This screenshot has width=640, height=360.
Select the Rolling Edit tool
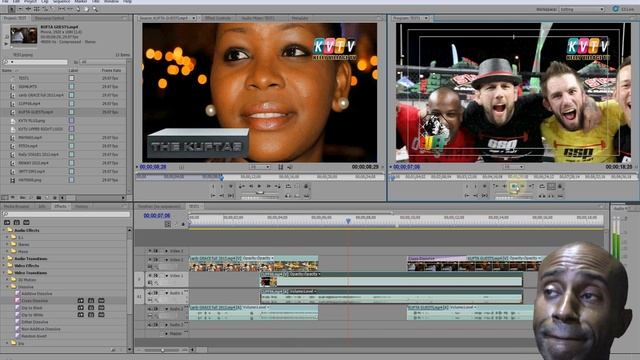coord(36,9)
